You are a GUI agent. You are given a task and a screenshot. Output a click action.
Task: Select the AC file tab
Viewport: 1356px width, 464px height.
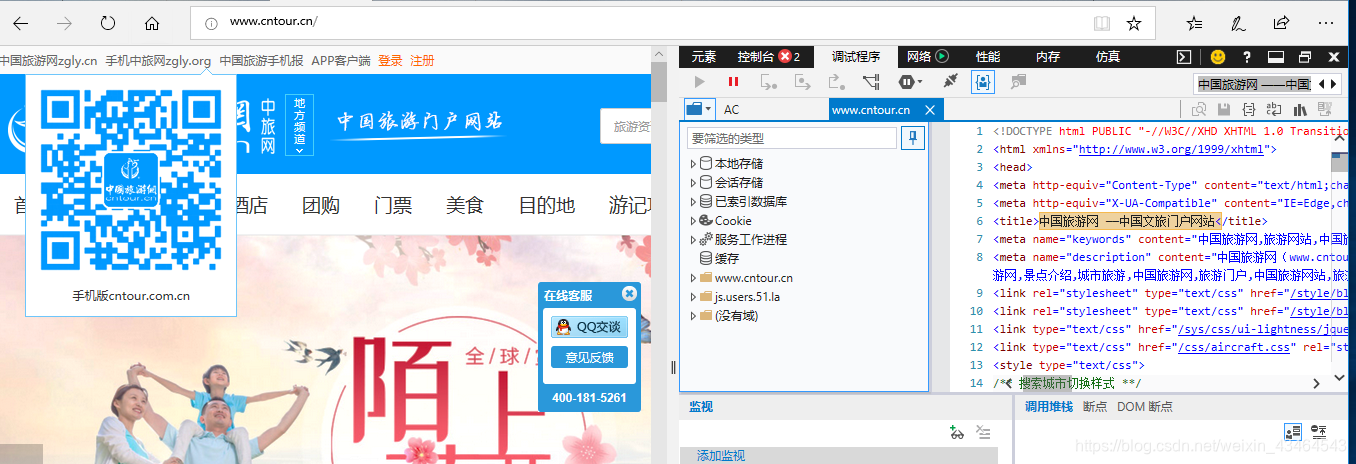[x=732, y=110]
